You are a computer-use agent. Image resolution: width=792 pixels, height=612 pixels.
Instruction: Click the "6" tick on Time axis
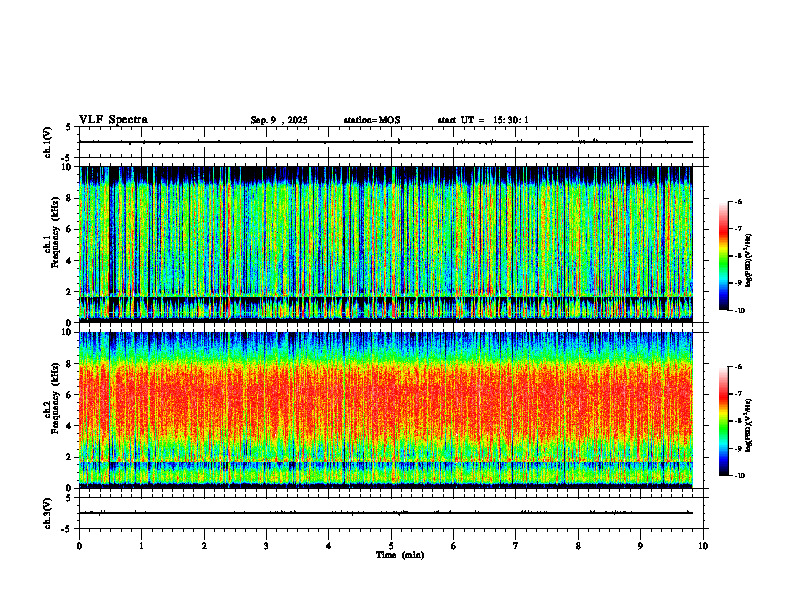click(454, 546)
